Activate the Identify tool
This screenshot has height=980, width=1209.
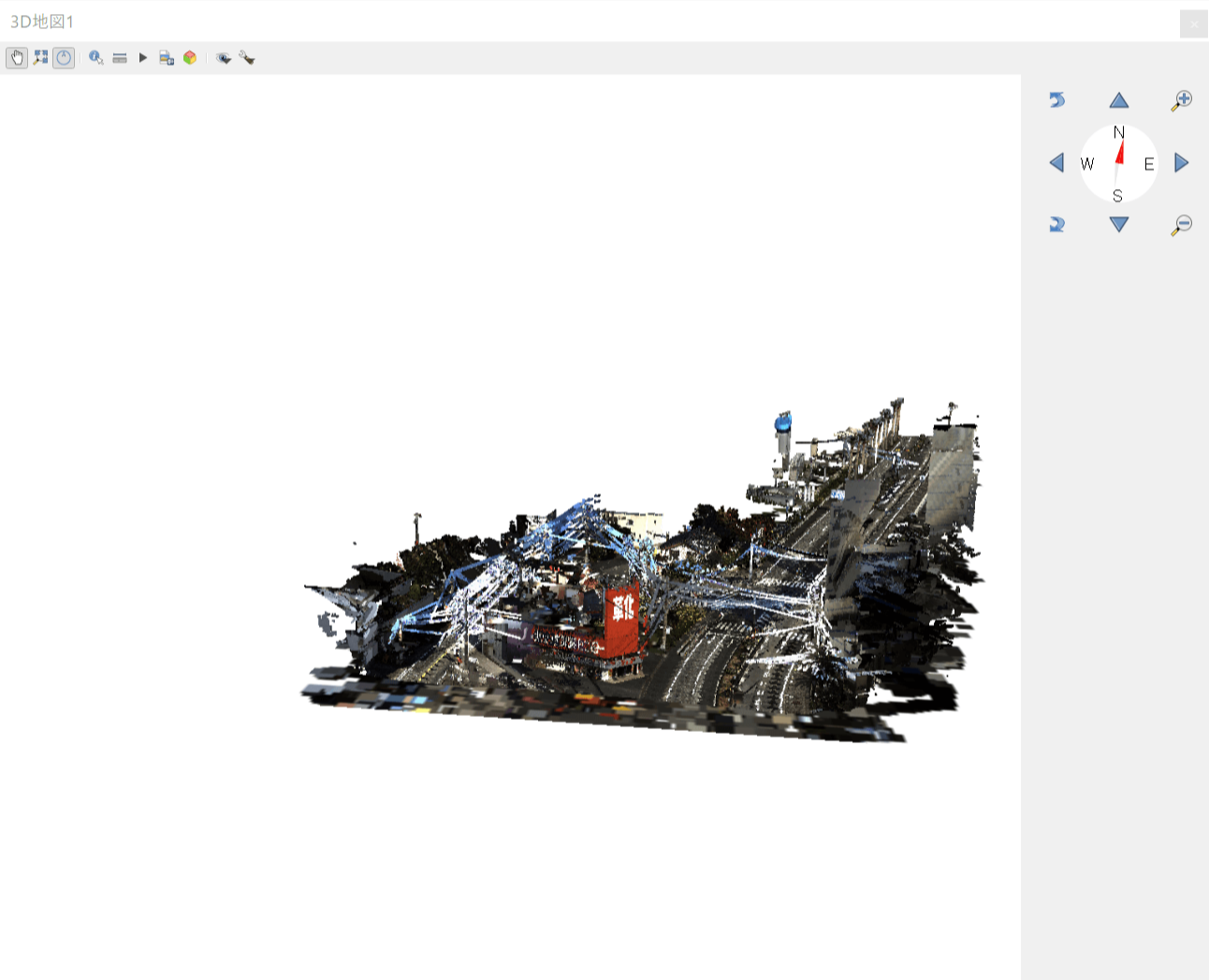pyautogui.click(x=95, y=58)
